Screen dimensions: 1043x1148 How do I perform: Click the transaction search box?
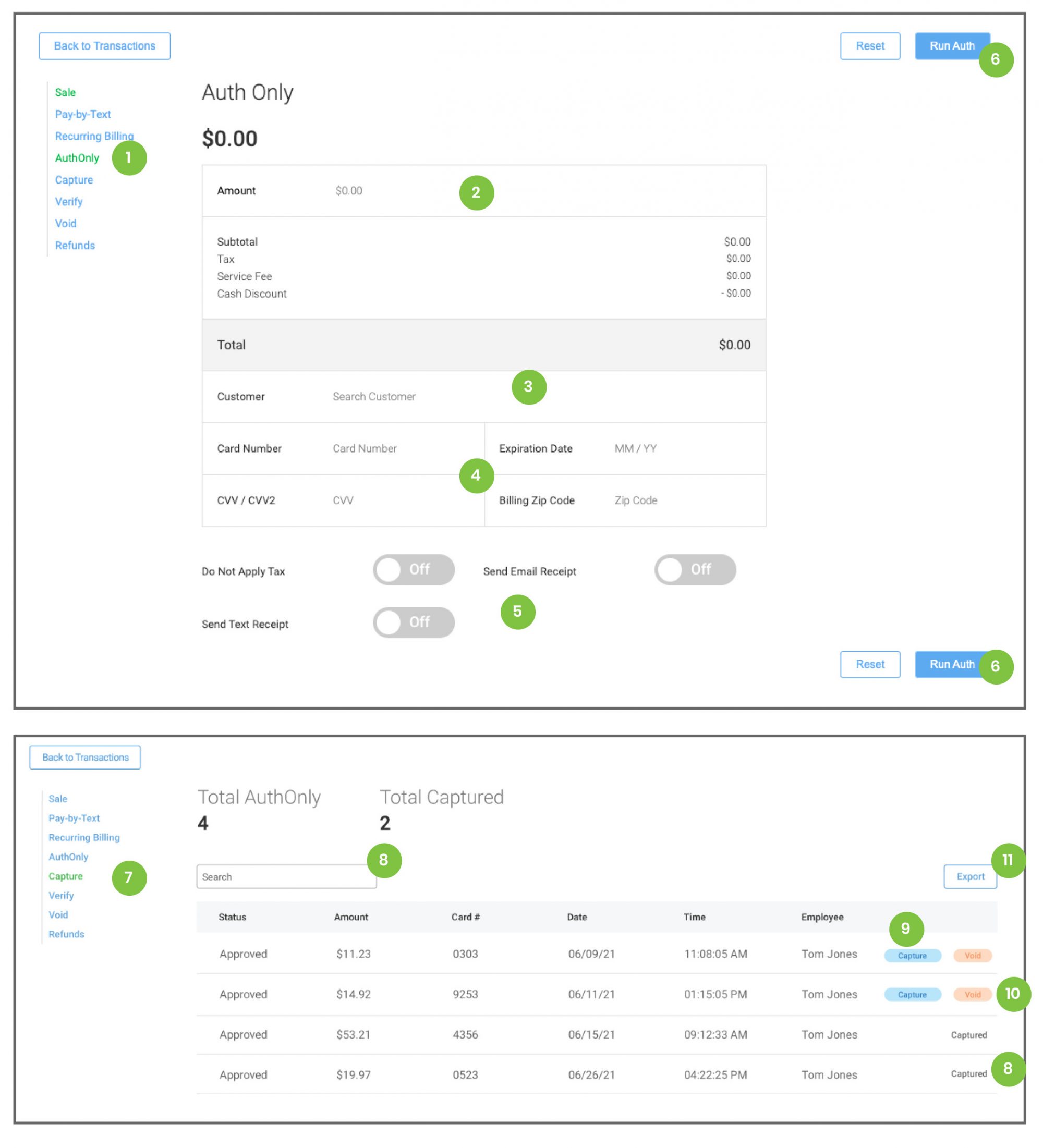click(286, 876)
